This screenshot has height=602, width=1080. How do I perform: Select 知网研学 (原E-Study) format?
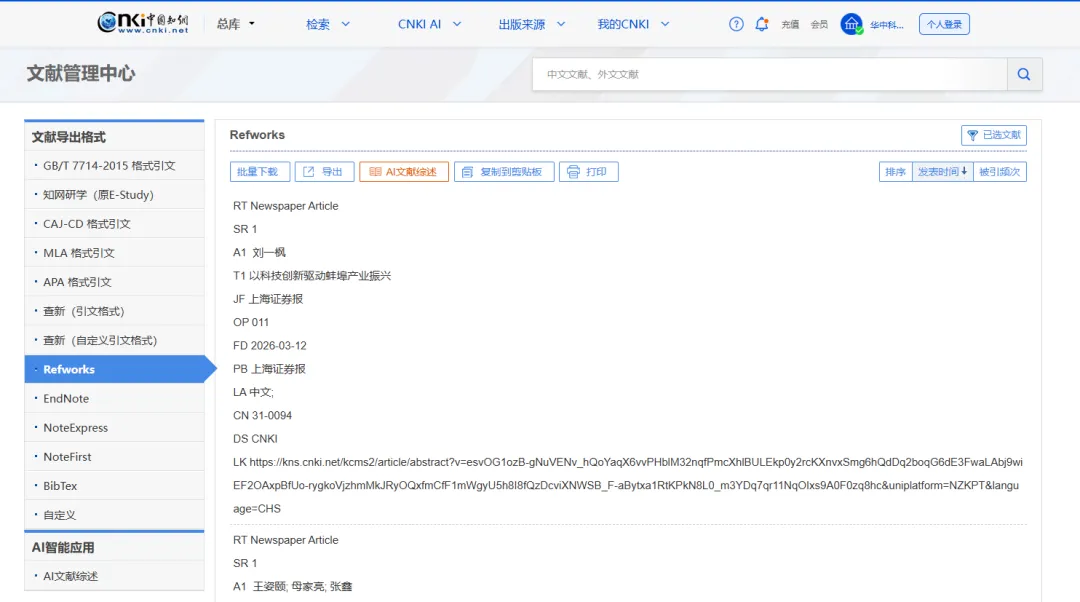pos(114,194)
